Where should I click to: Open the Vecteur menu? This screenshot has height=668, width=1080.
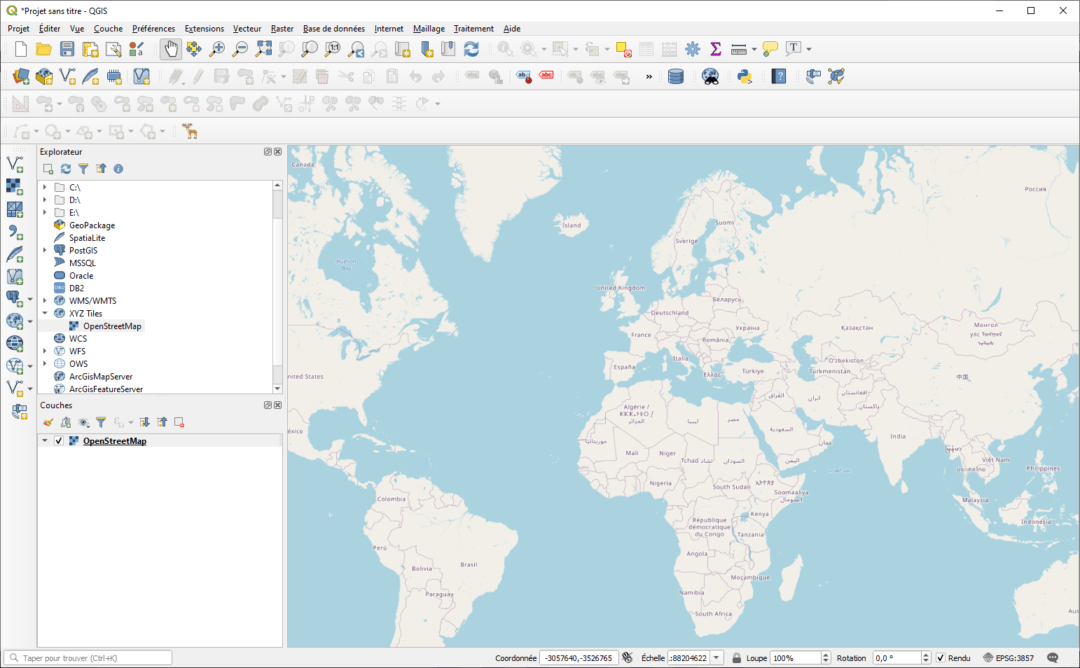point(246,29)
